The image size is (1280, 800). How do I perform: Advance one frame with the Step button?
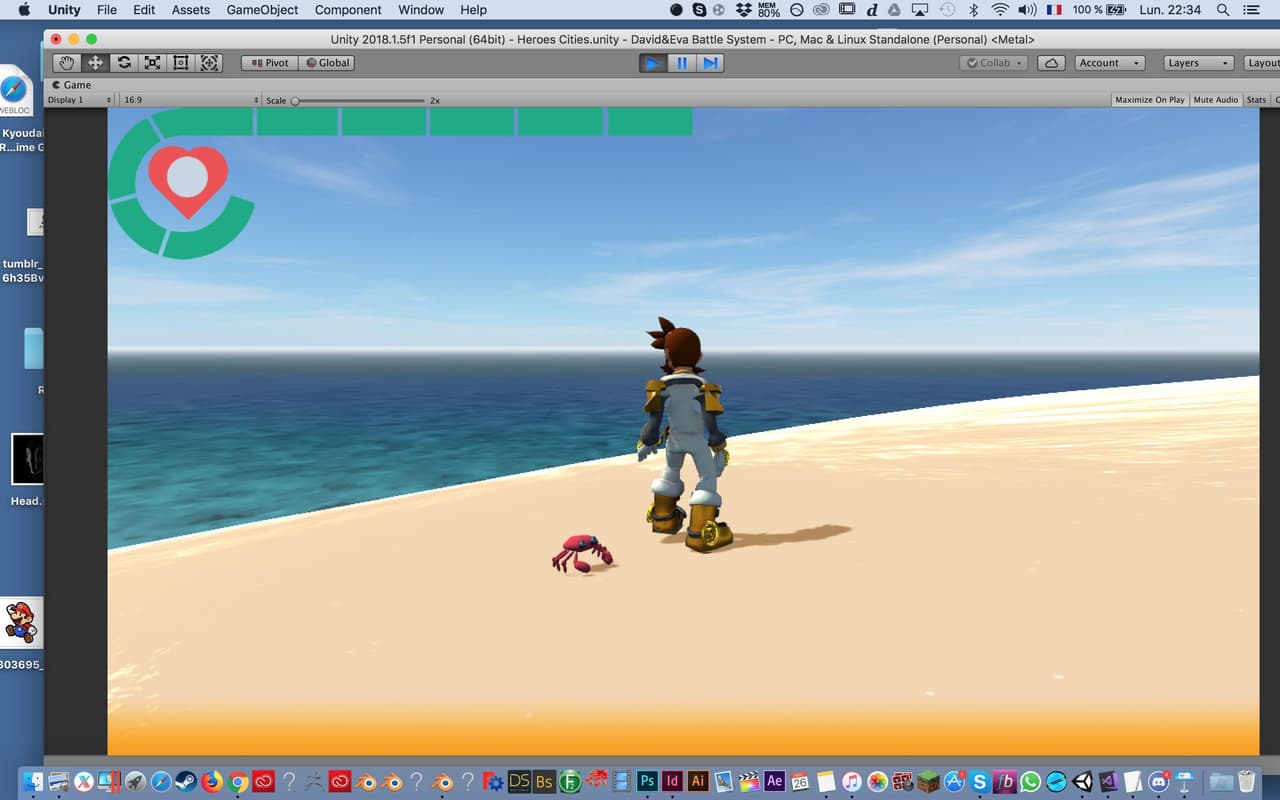coord(710,63)
